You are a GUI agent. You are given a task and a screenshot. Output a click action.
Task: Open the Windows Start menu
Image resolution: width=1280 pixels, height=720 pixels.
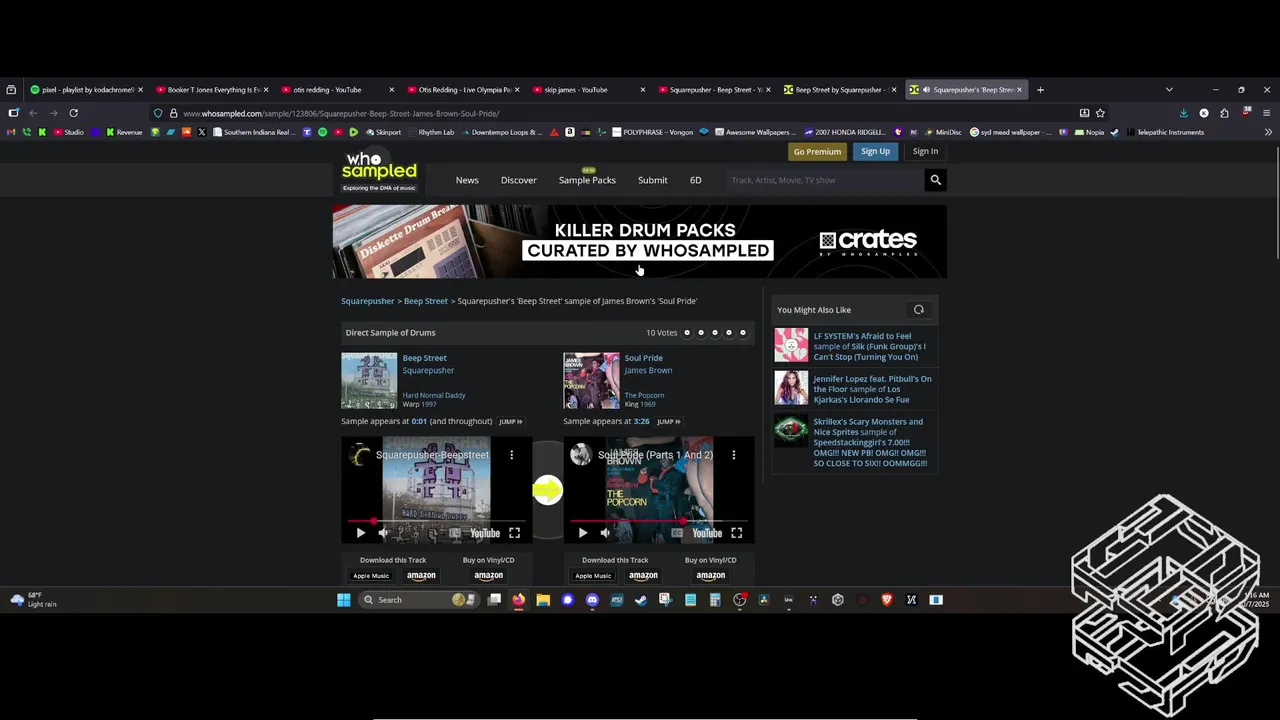coord(344,600)
